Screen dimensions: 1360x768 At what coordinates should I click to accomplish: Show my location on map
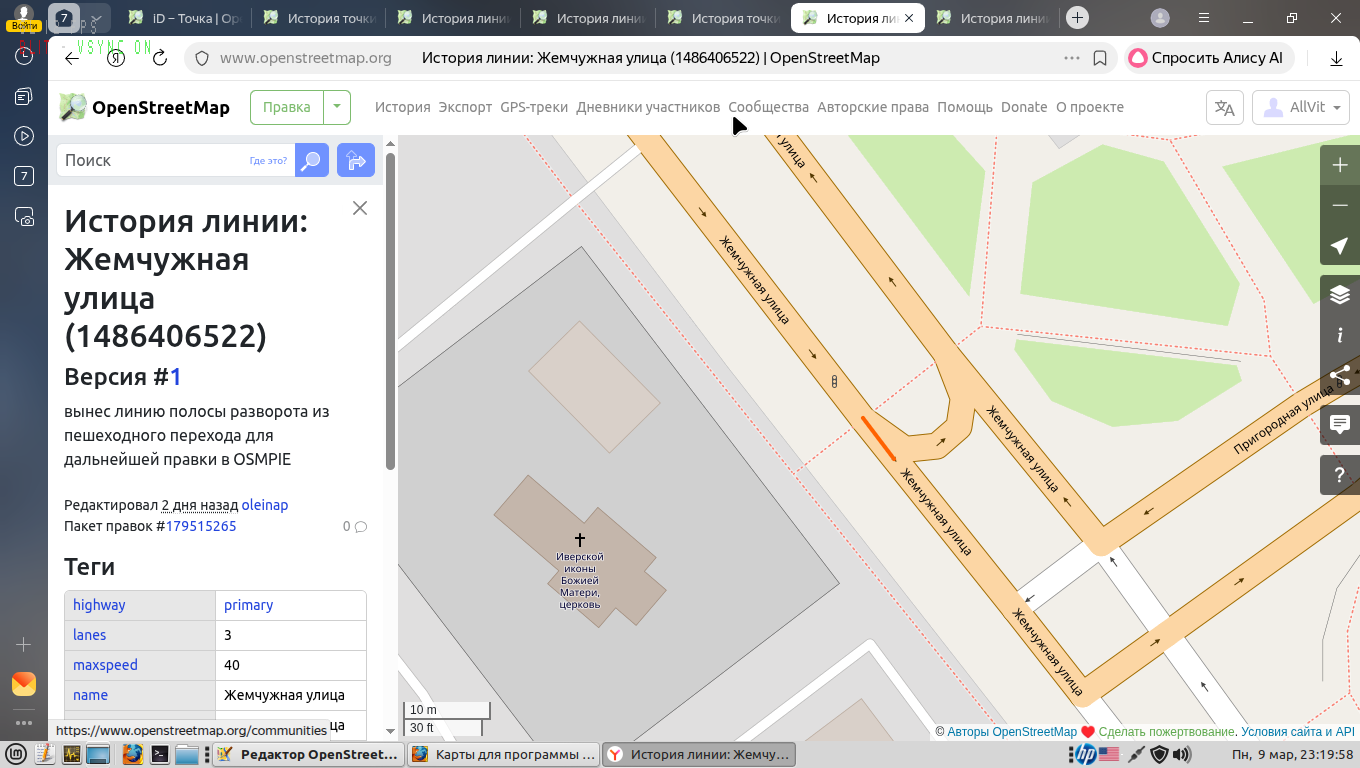(x=1340, y=246)
